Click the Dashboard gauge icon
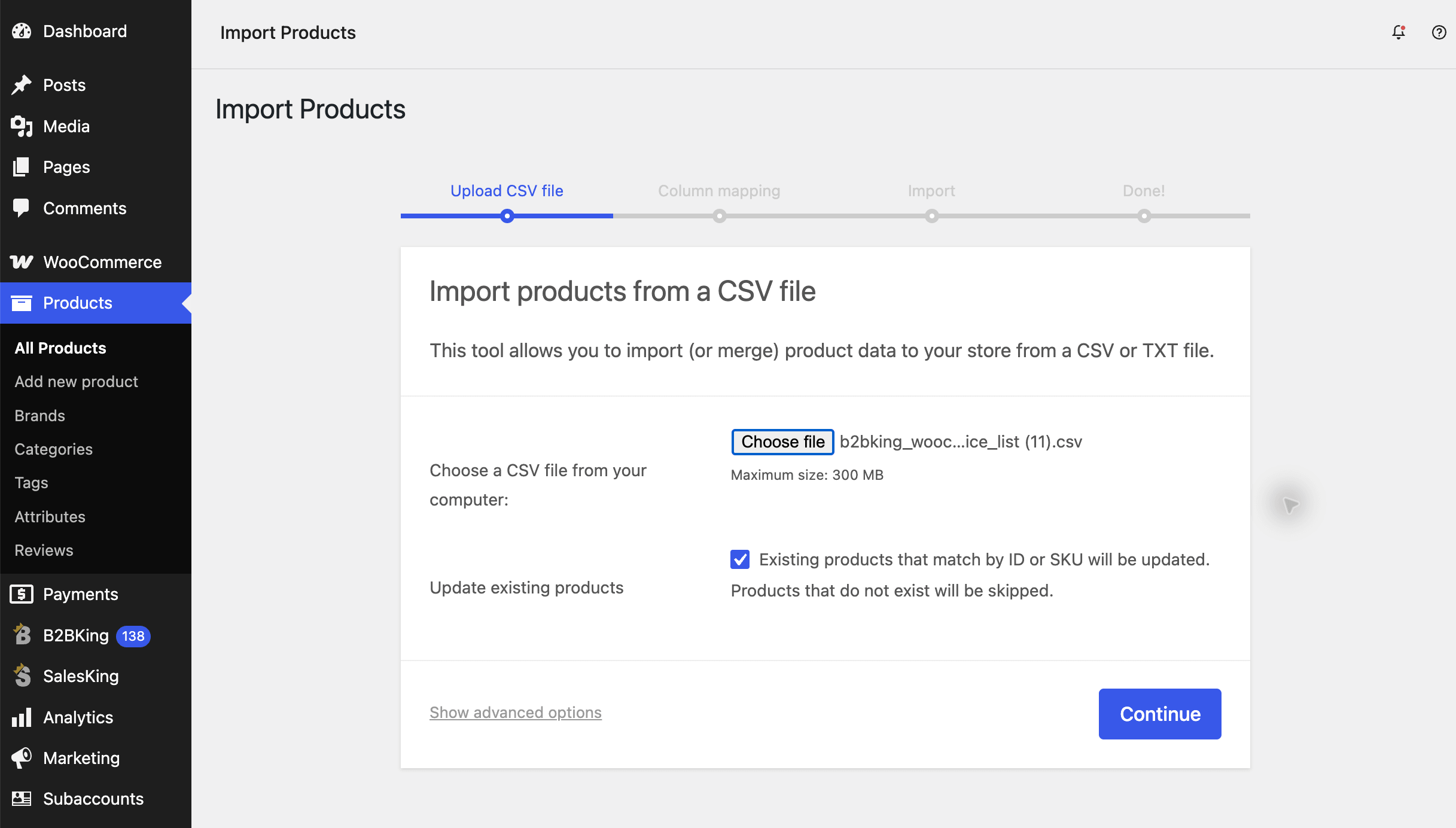Viewport: 1456px width, 828px height. [x=22, y=31]
